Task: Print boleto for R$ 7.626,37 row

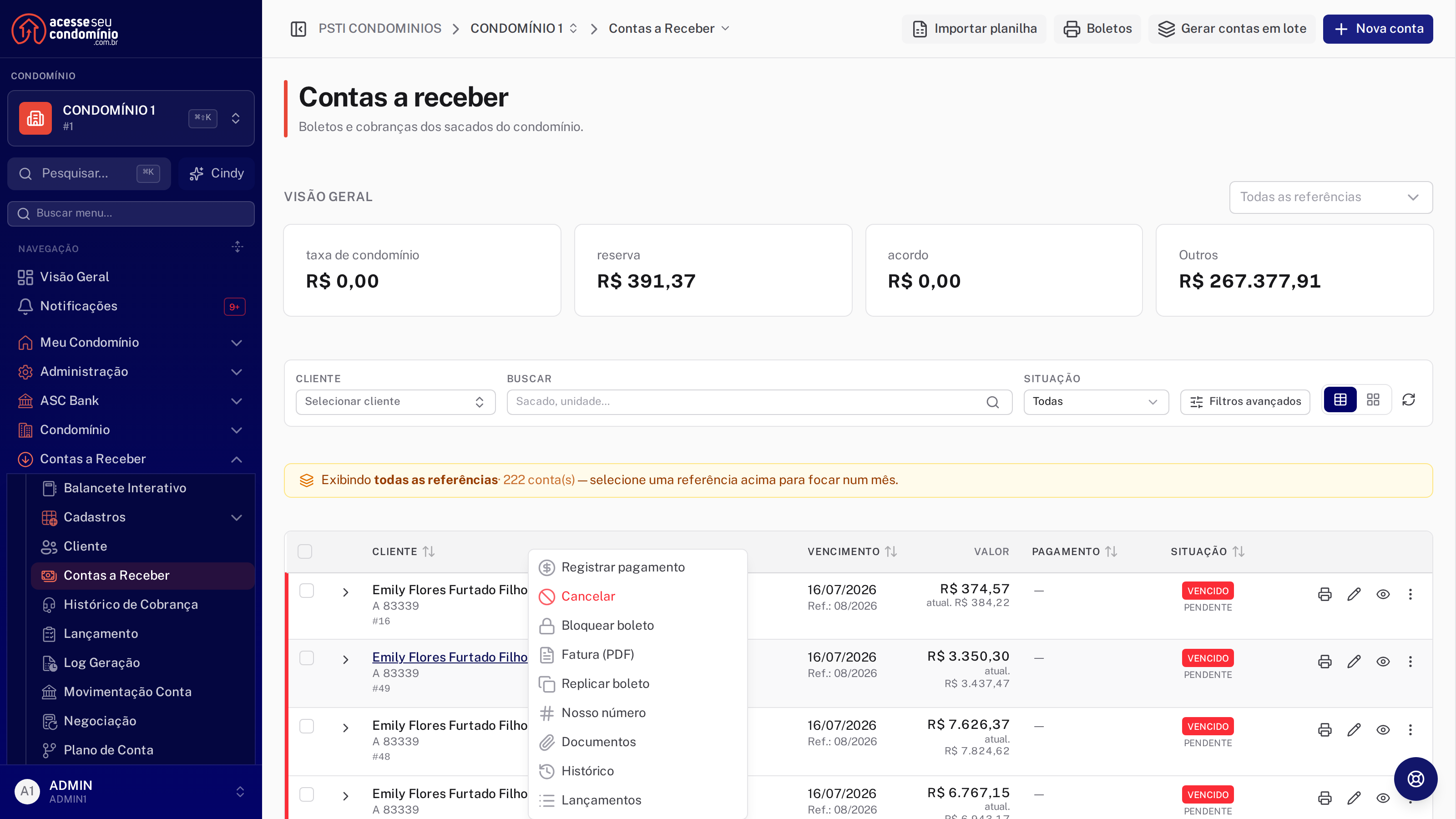Action: pos(1325,730)
